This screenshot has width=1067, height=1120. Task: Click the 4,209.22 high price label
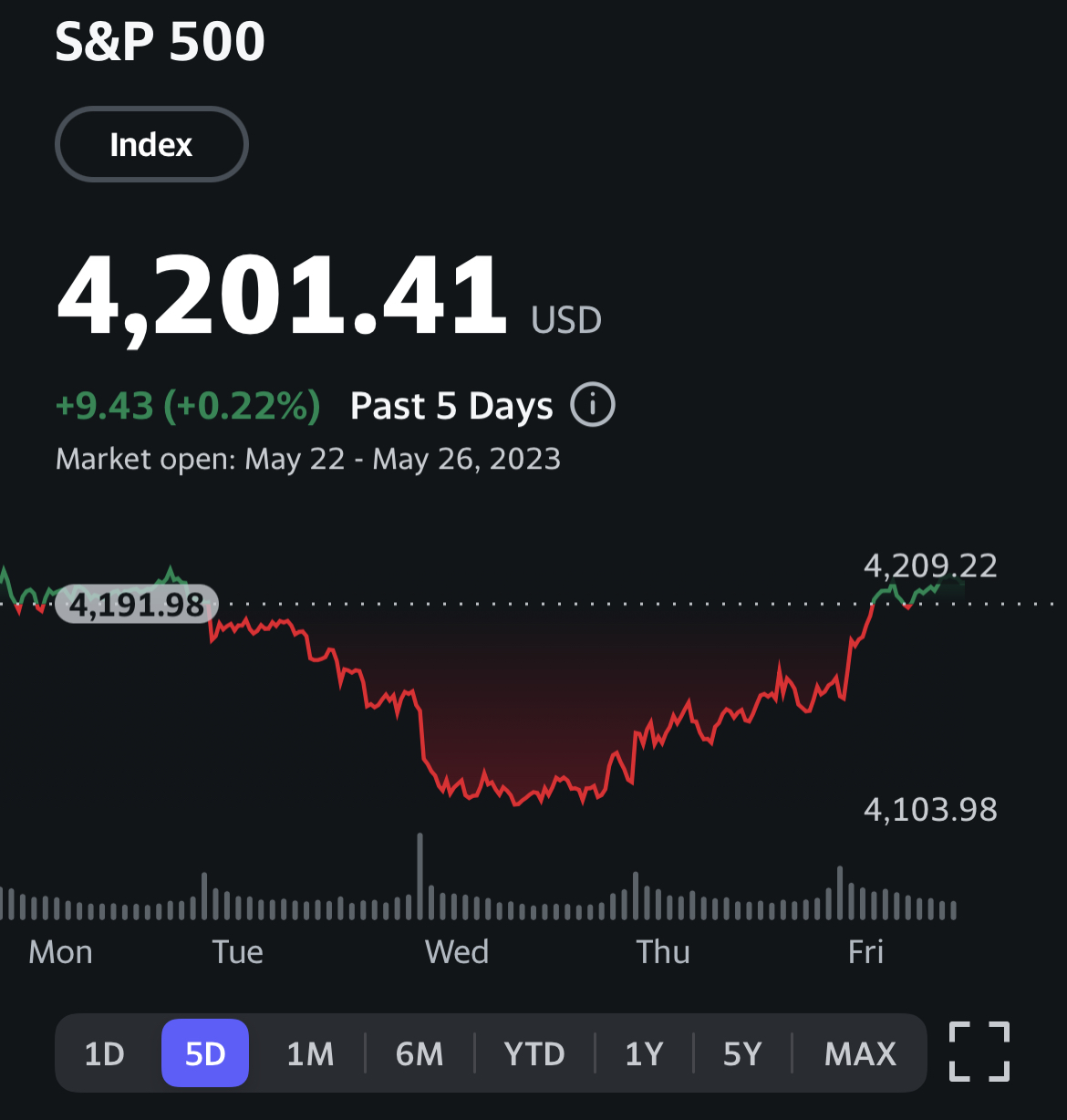930,565
